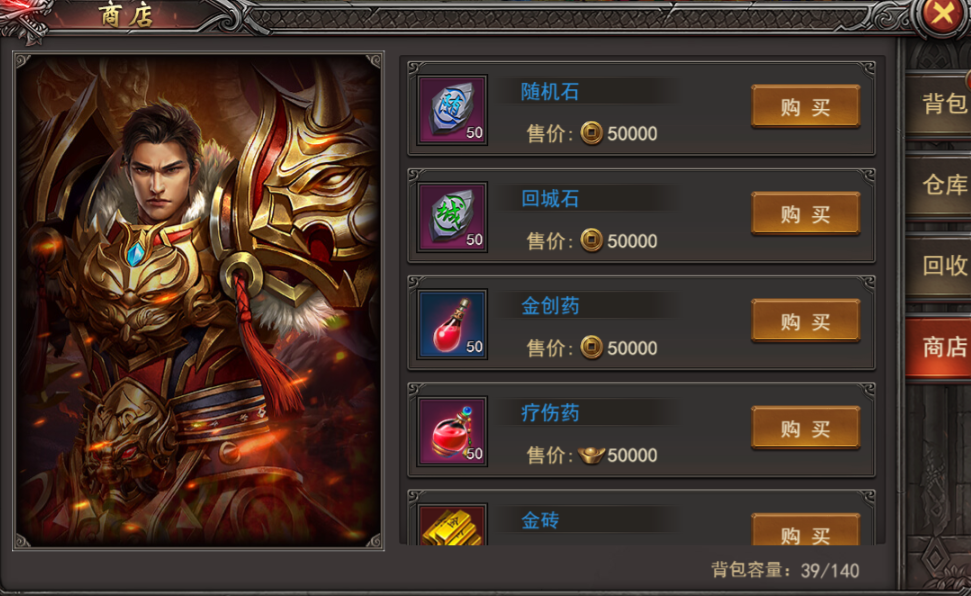Image resolution: width=971 pixels, height=596 pixels.
Task: Select the 商店 shop tab
Action: [x=940, y=347]
